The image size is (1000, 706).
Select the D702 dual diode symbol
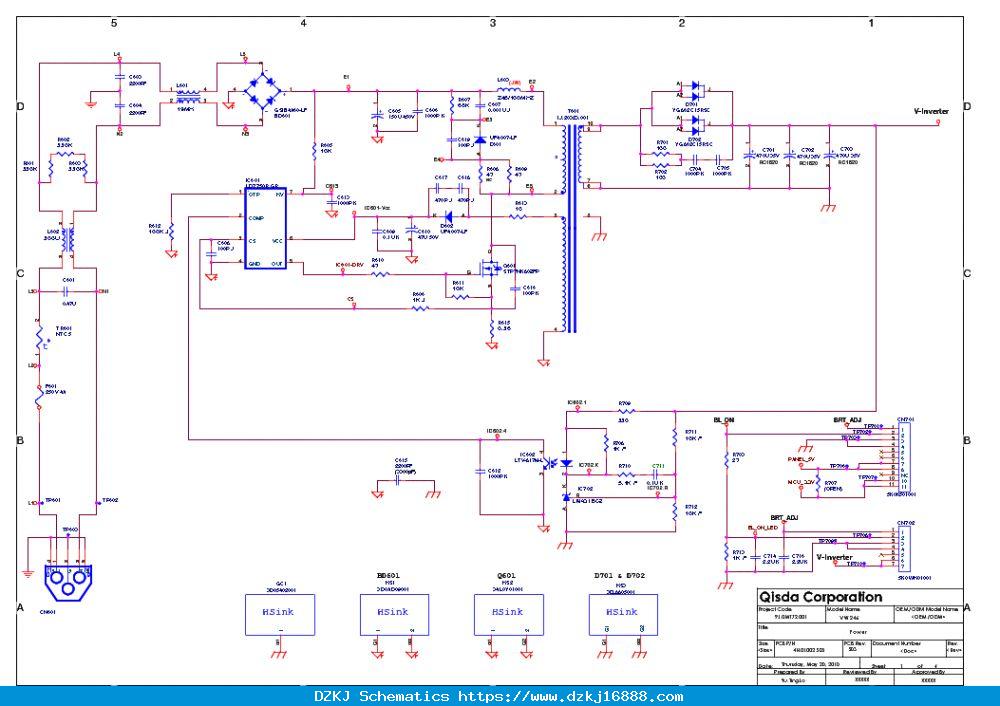coord(694,125)
